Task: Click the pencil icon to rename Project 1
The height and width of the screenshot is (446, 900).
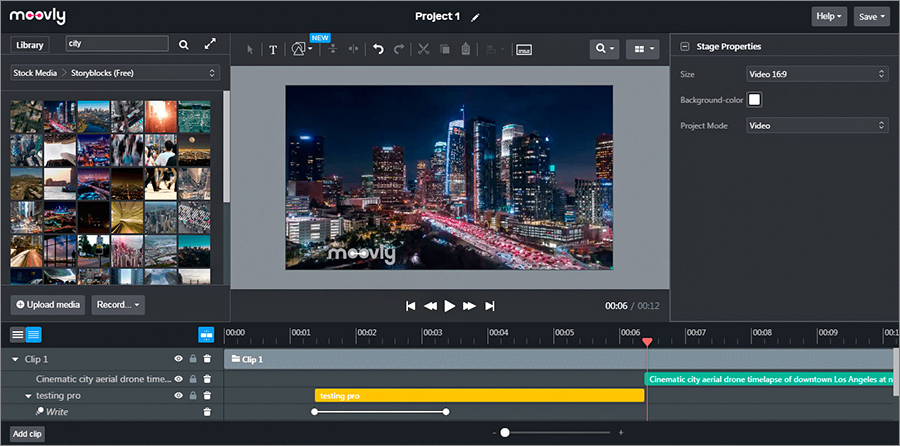Action: click(475, 17)
